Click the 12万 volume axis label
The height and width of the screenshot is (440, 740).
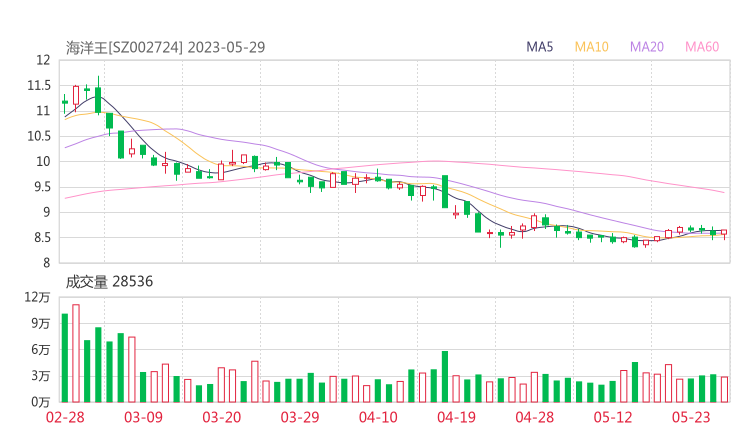[x=37, y=297]
